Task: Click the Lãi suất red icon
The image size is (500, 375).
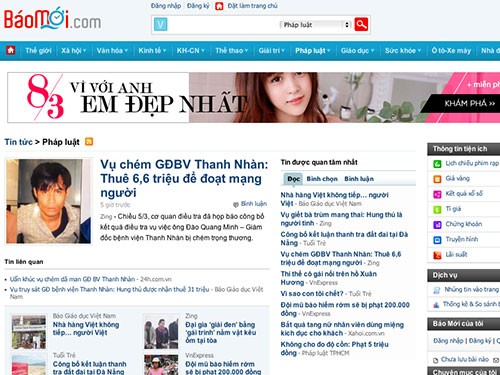Action: click(437, 255)
